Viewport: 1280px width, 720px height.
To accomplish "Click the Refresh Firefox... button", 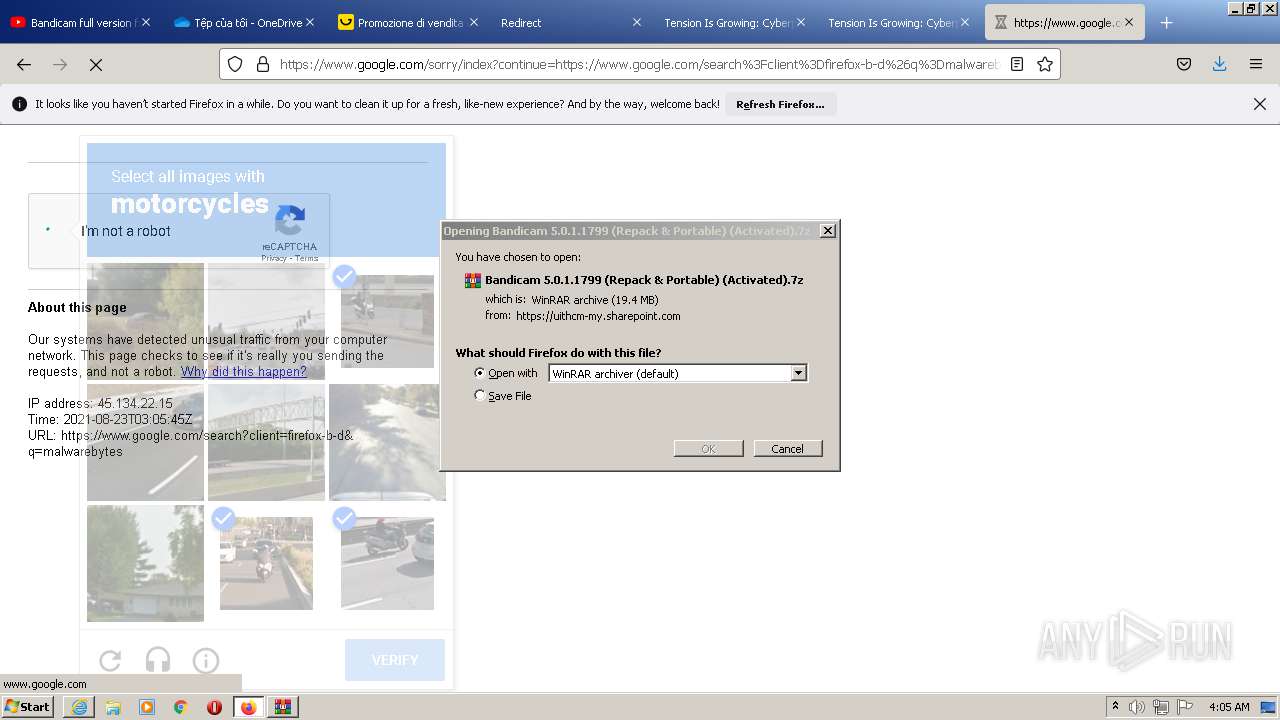I will 780,104.
